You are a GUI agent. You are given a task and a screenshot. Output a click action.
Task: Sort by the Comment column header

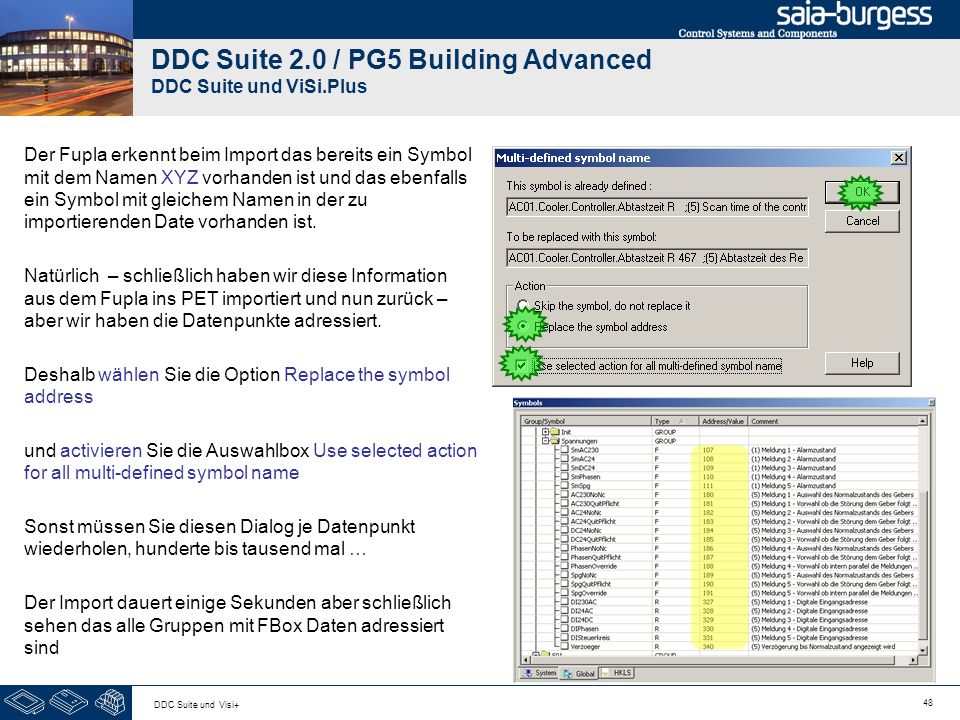point(833,421)
